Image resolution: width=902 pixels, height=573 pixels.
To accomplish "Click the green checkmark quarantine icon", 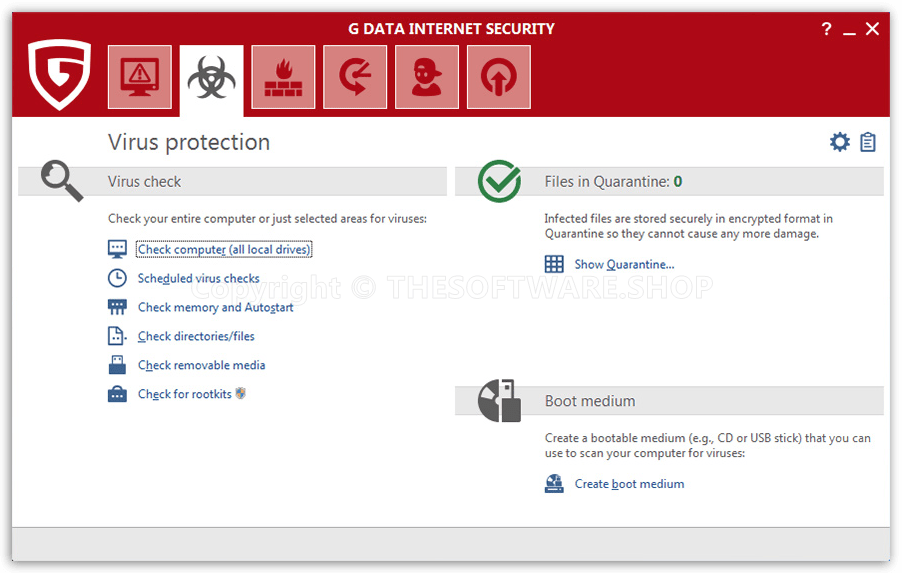I will pos(499,181).
